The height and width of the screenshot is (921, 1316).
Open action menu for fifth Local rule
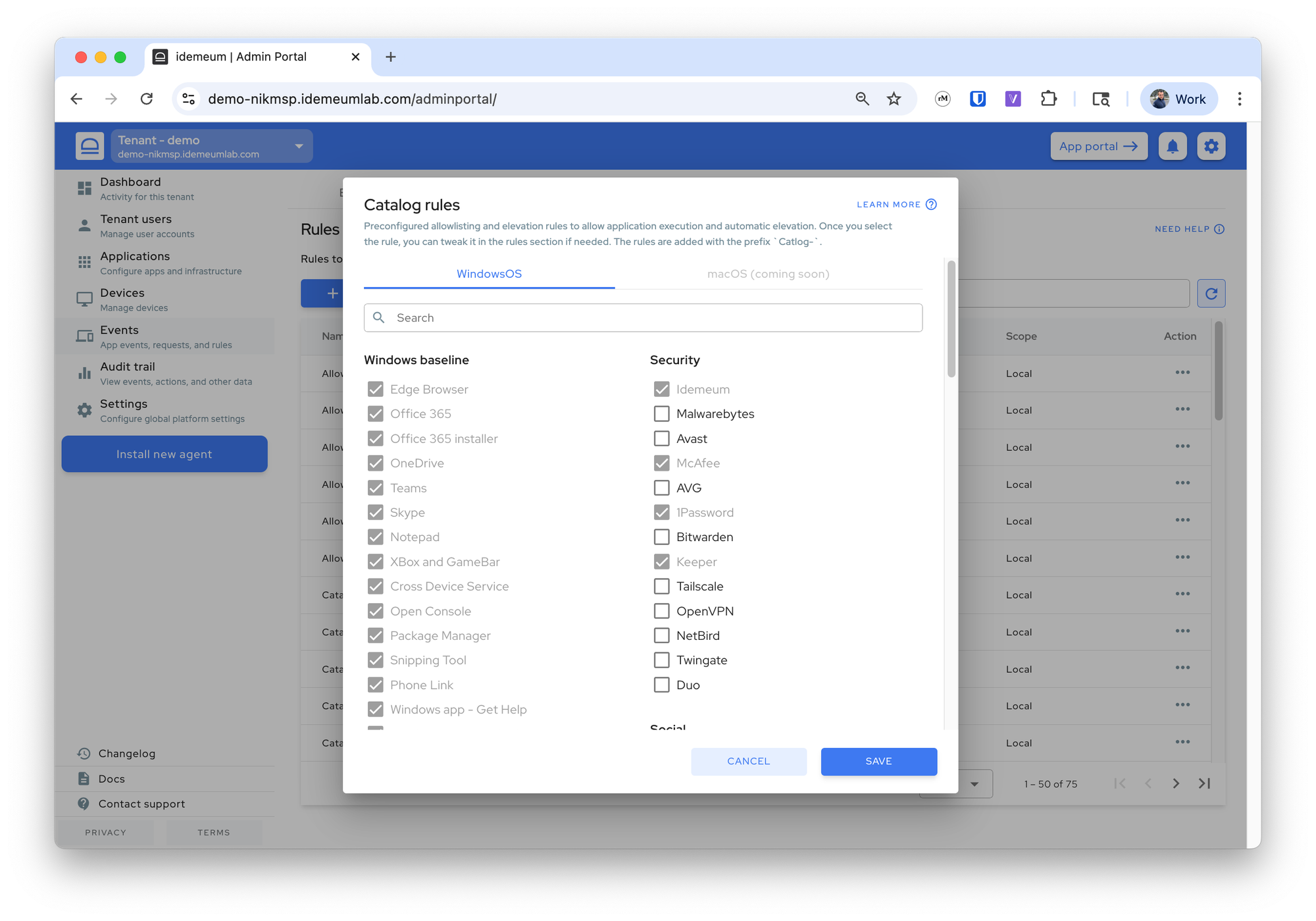coord(1182,520)
